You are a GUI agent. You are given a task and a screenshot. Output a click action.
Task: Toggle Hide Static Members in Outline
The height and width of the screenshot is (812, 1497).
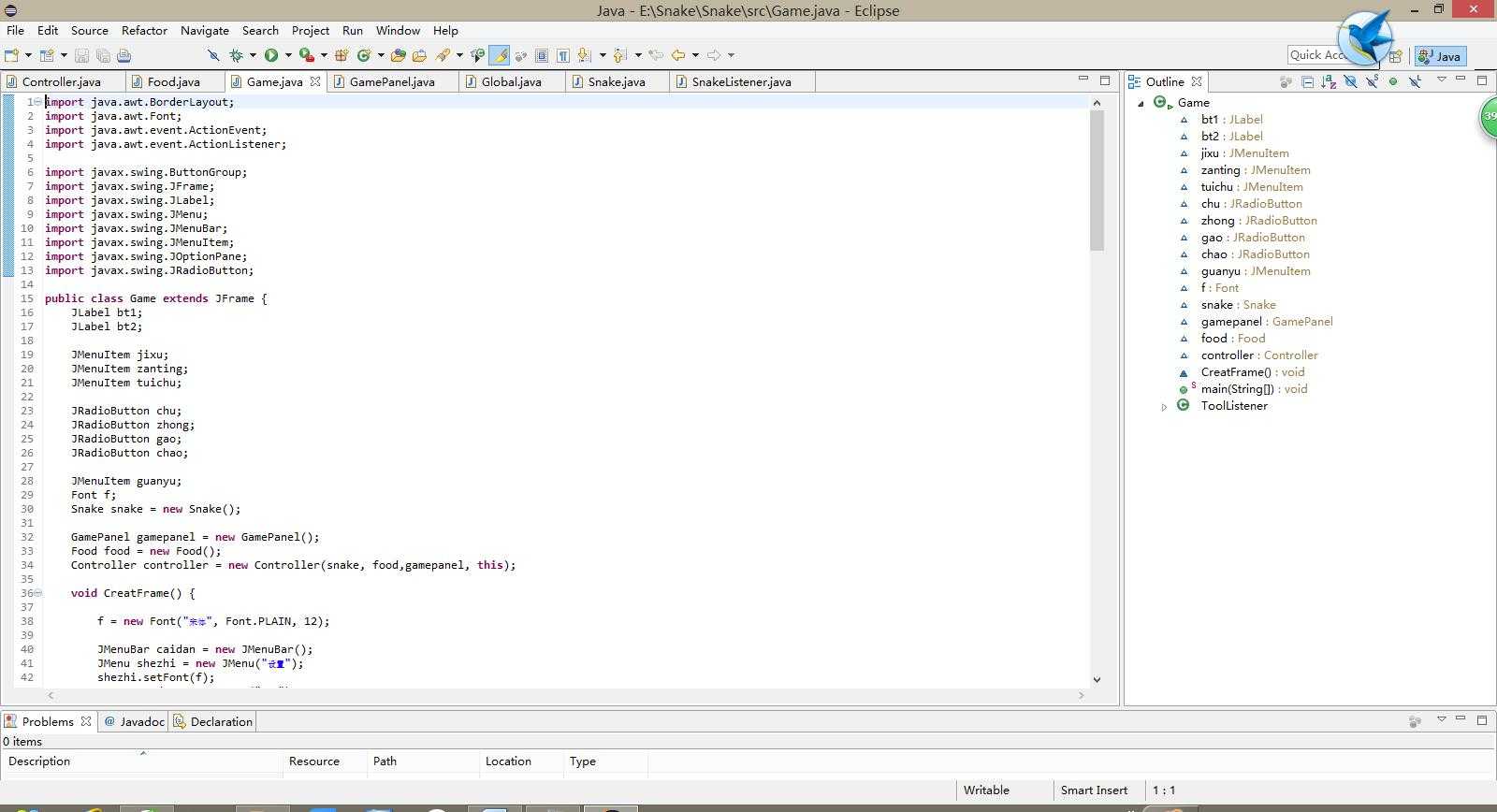pos(1372,81)
